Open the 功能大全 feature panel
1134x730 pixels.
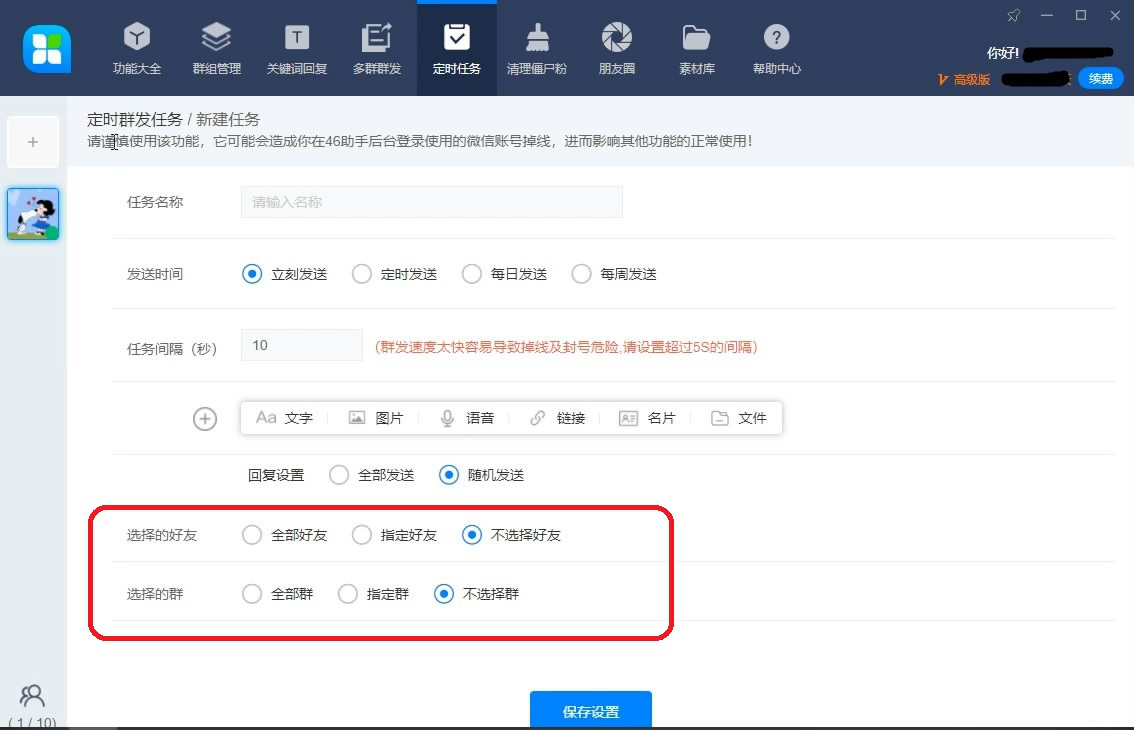click(x=137, y=48)
